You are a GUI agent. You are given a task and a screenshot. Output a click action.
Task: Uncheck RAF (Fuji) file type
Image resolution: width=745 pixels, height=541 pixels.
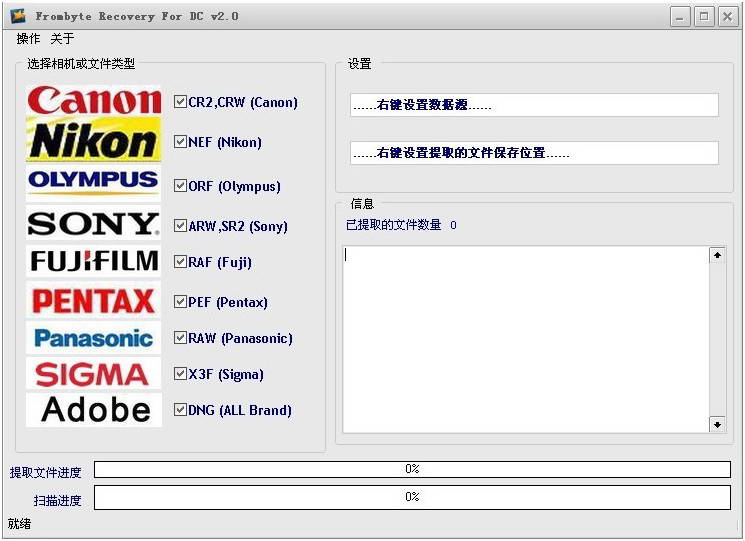coord(180,262)
